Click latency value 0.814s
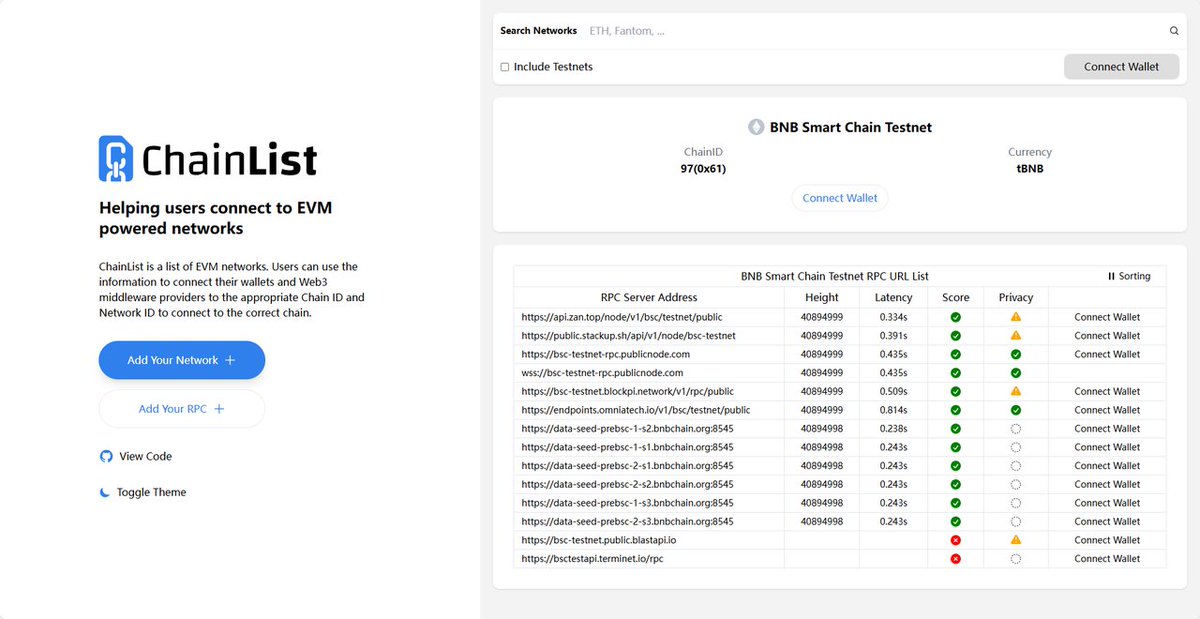1200x619 pixels. click(893, 410)
